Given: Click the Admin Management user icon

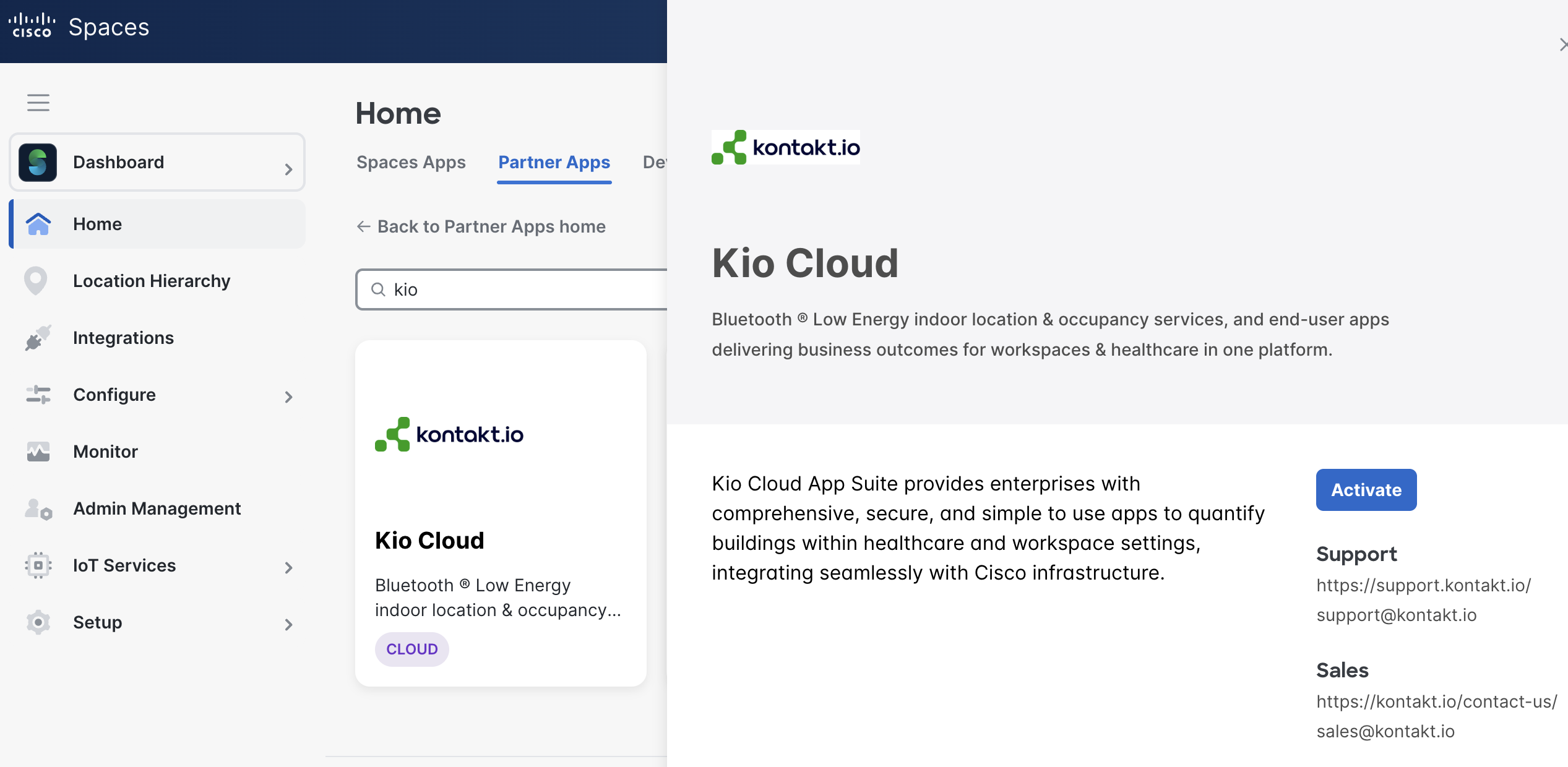Looking at the screenshot, I should click(38, 508).
